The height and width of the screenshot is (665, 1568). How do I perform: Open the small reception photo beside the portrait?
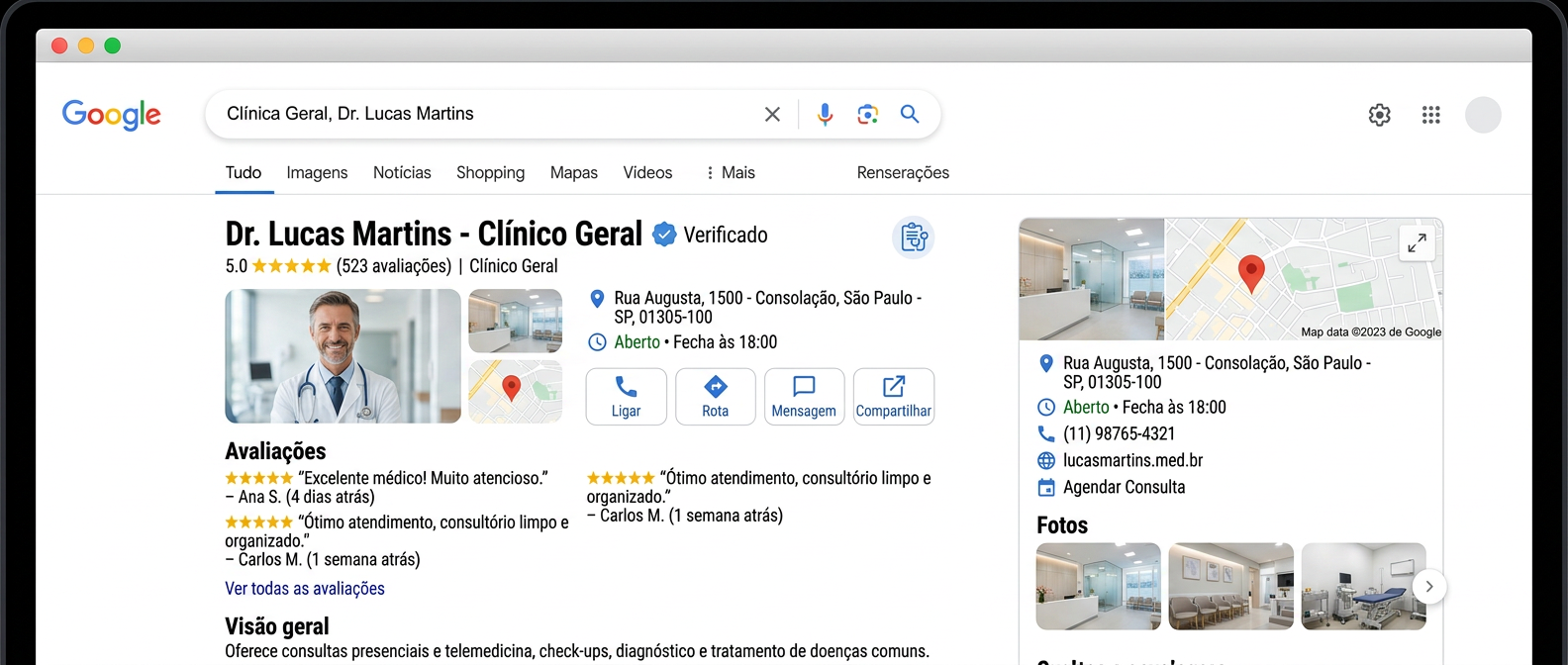[x=515, y=321]
